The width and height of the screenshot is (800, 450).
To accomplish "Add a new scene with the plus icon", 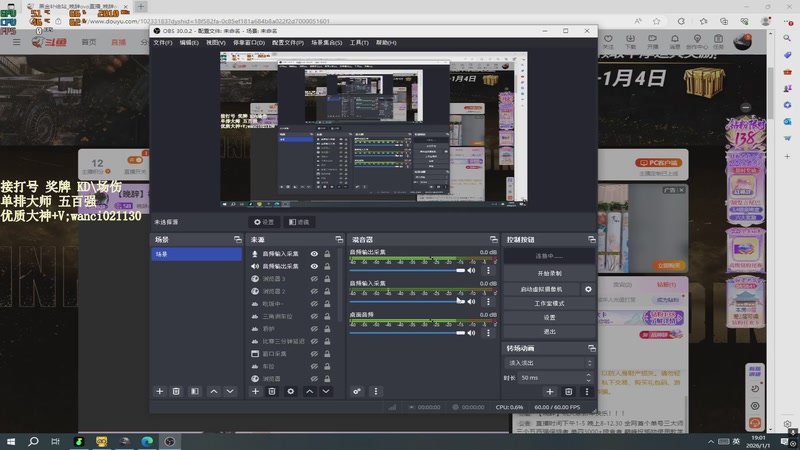I will coord(160,391).
